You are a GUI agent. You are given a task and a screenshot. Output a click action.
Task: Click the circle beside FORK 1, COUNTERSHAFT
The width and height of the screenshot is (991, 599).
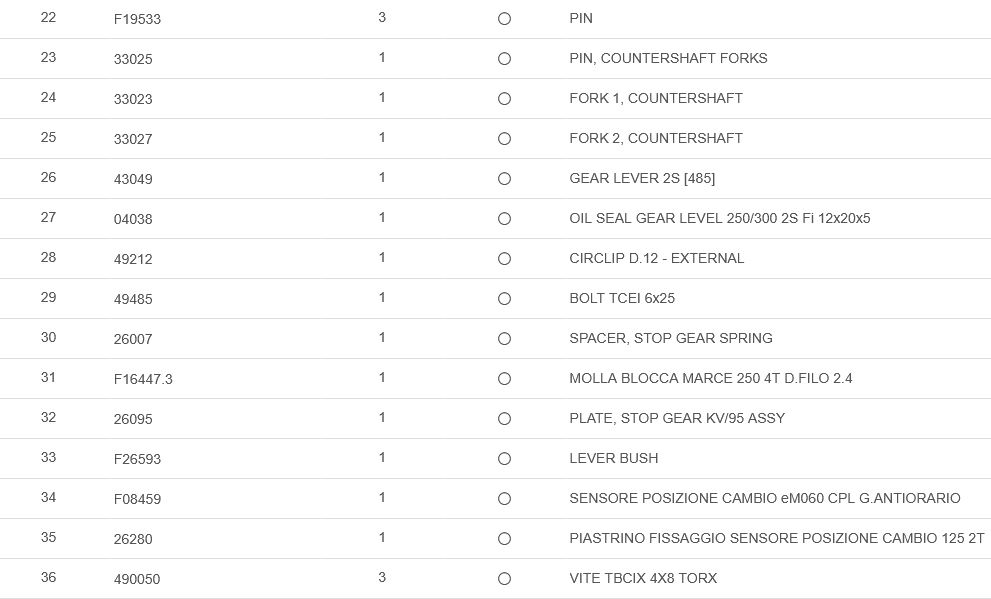click(504, 99)
